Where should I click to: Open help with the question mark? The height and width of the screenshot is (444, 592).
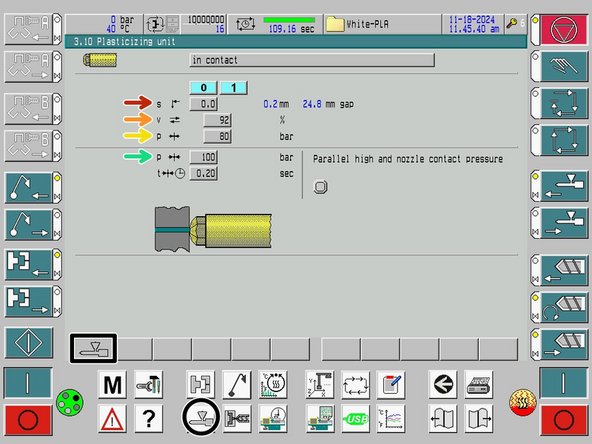(149, 419)
